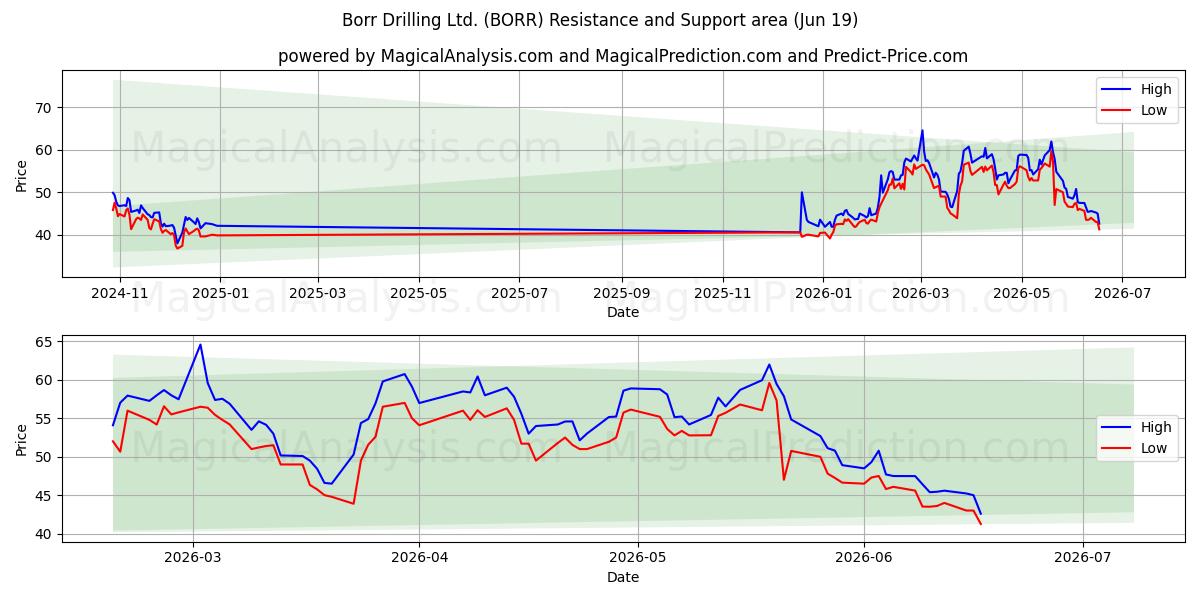This screenshot has height=600, width=1200.
Task: Click the '2025-09' x-axis label in top chart
Action: [x=622, y=294]
